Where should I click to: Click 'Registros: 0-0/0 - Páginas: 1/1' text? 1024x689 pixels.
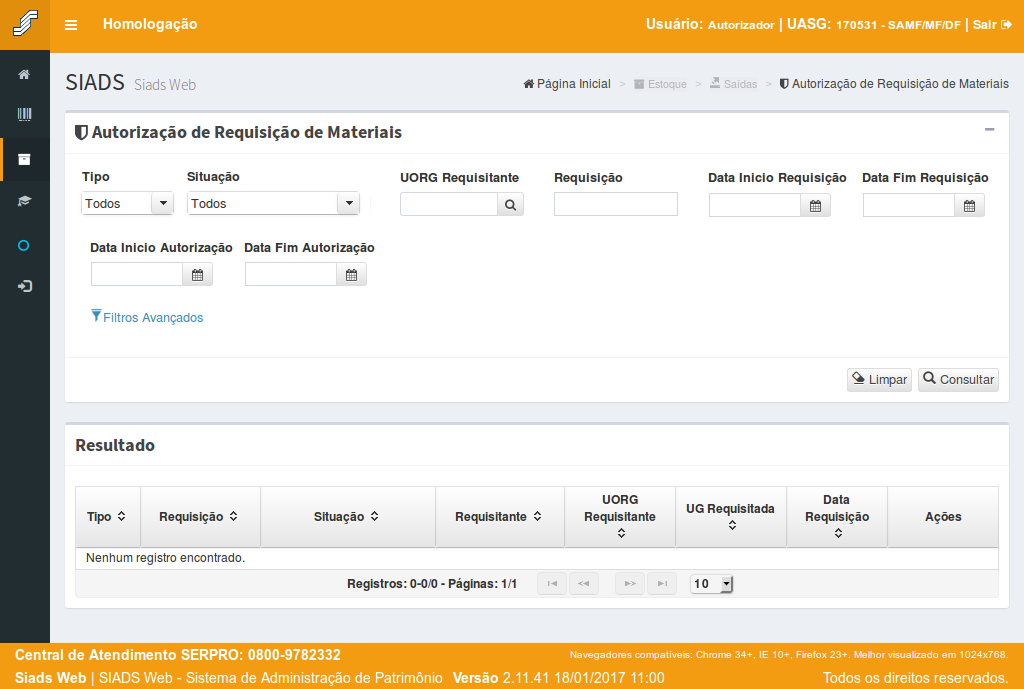click(x=432, y=584)
